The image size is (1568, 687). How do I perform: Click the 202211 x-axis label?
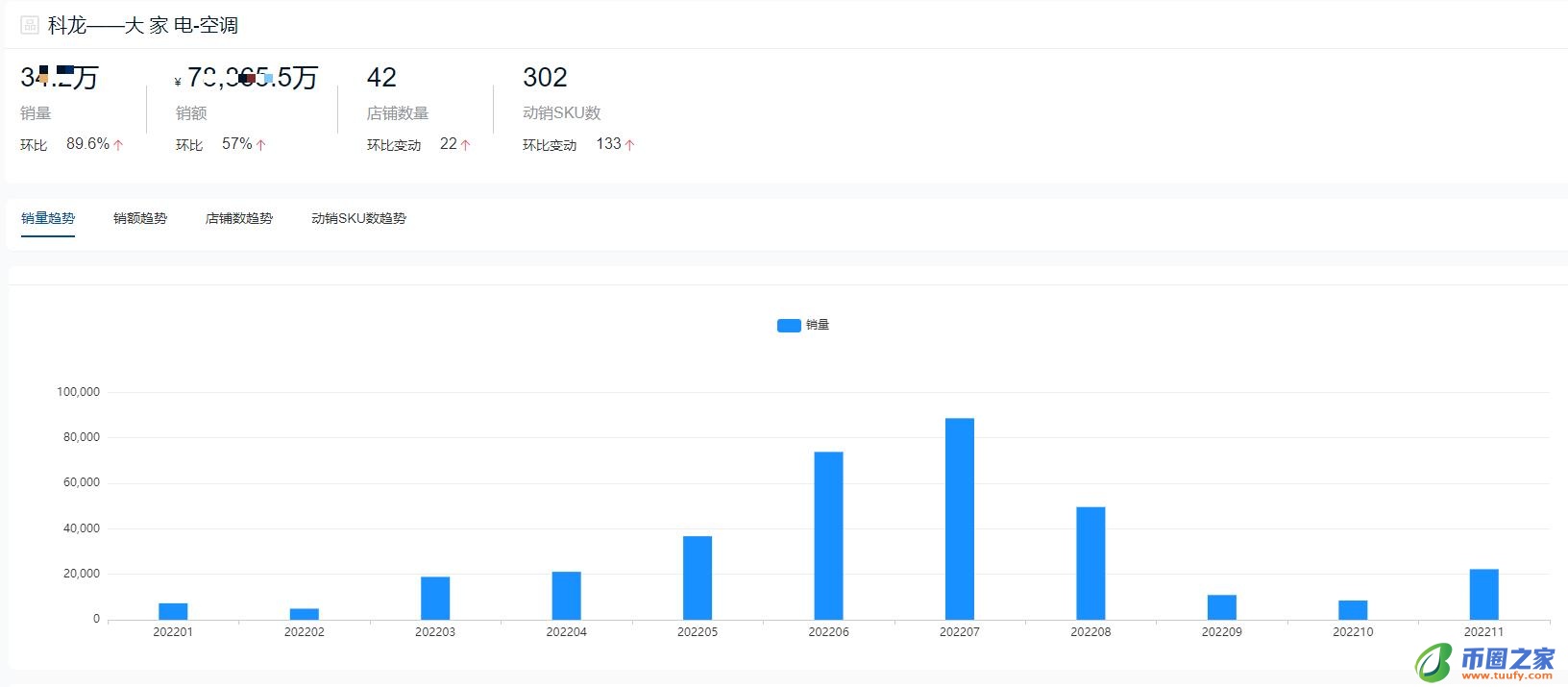(x=1483, y=632)
